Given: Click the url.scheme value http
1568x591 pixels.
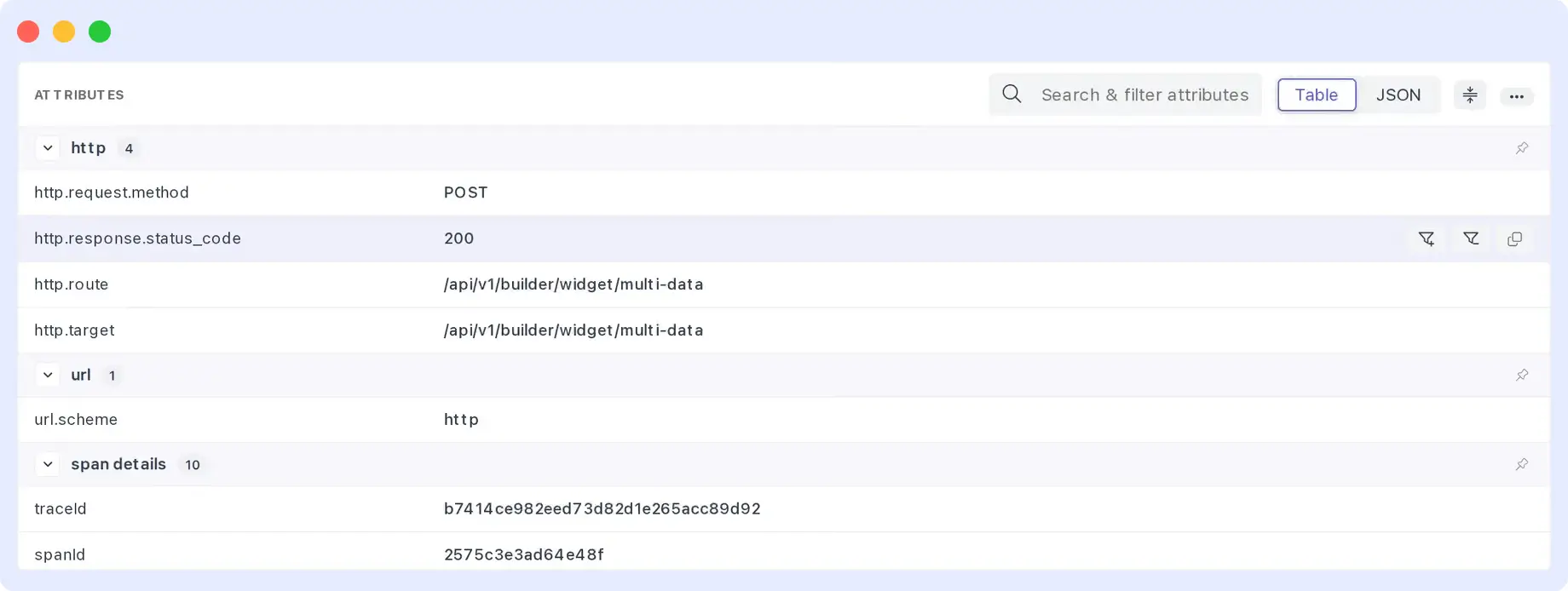Looking at the screenshot, I should click(x=461, y=420).
